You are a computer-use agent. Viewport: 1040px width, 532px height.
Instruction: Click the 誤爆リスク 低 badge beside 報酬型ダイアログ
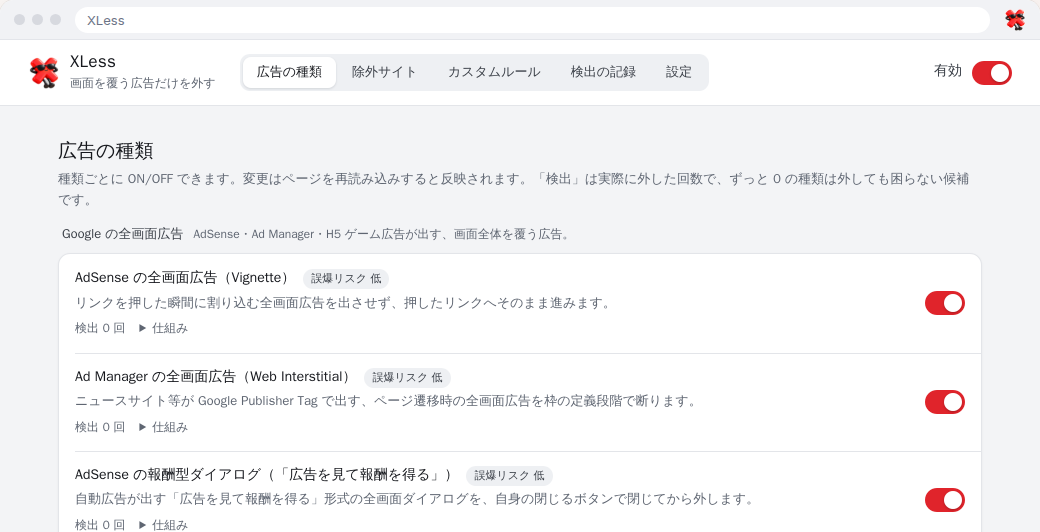click(x=509, y=476)
